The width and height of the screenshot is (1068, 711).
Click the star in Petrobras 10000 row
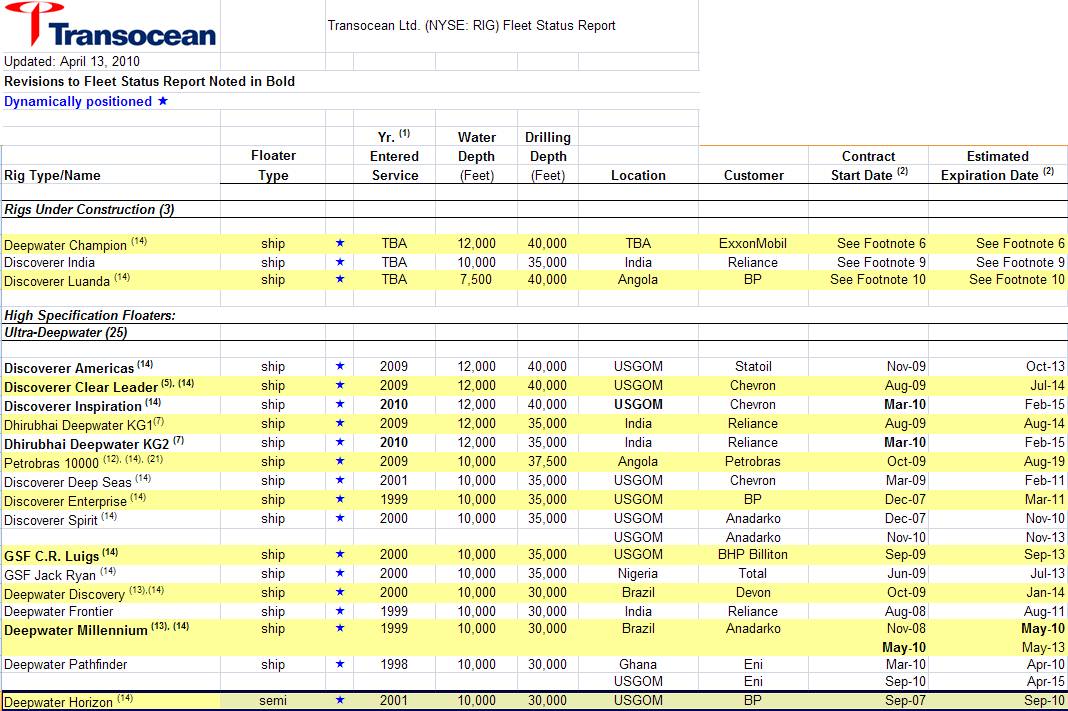coord(340,461)
